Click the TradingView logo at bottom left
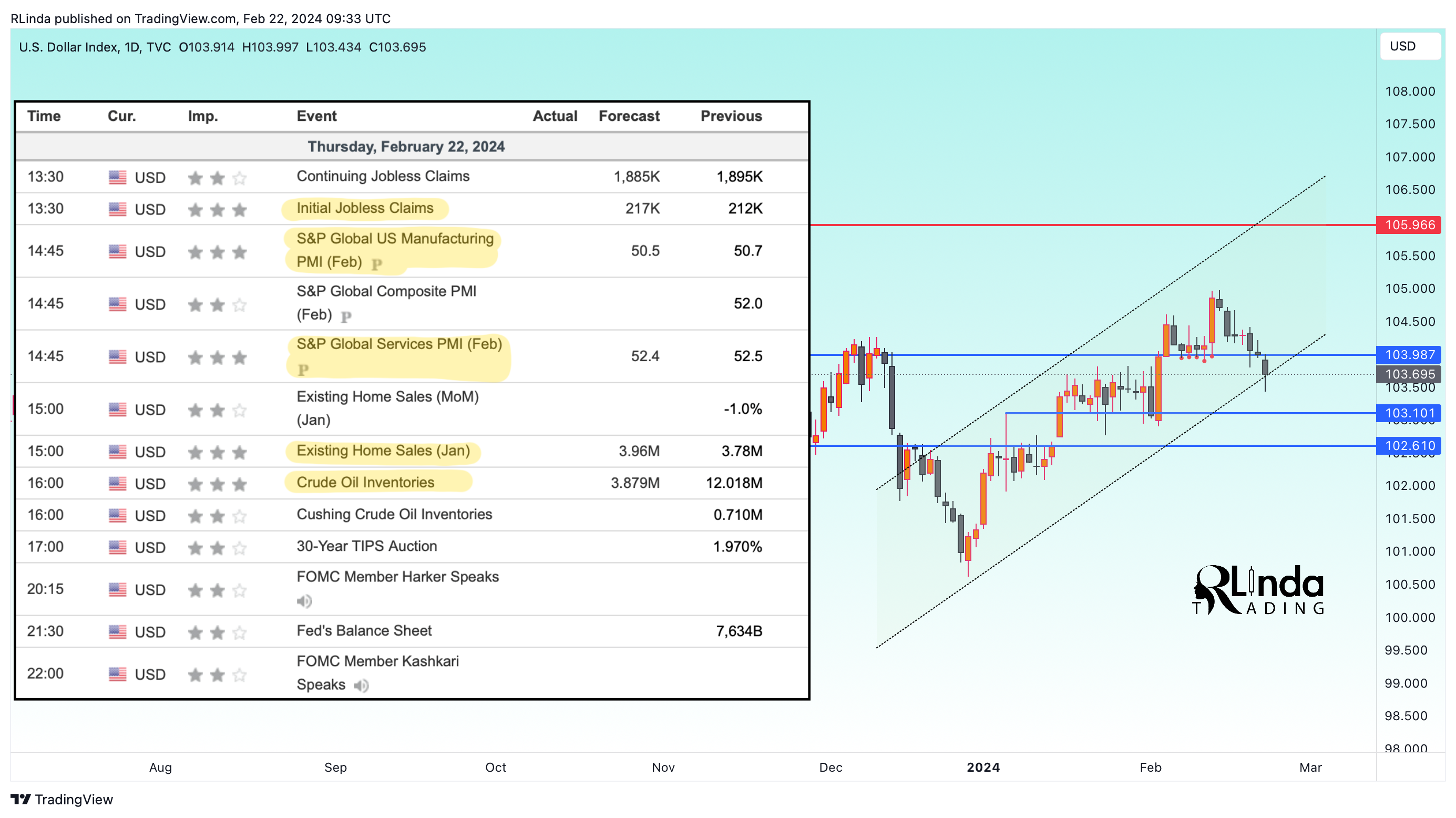1456x818 pixels. (x=62, y=799)
